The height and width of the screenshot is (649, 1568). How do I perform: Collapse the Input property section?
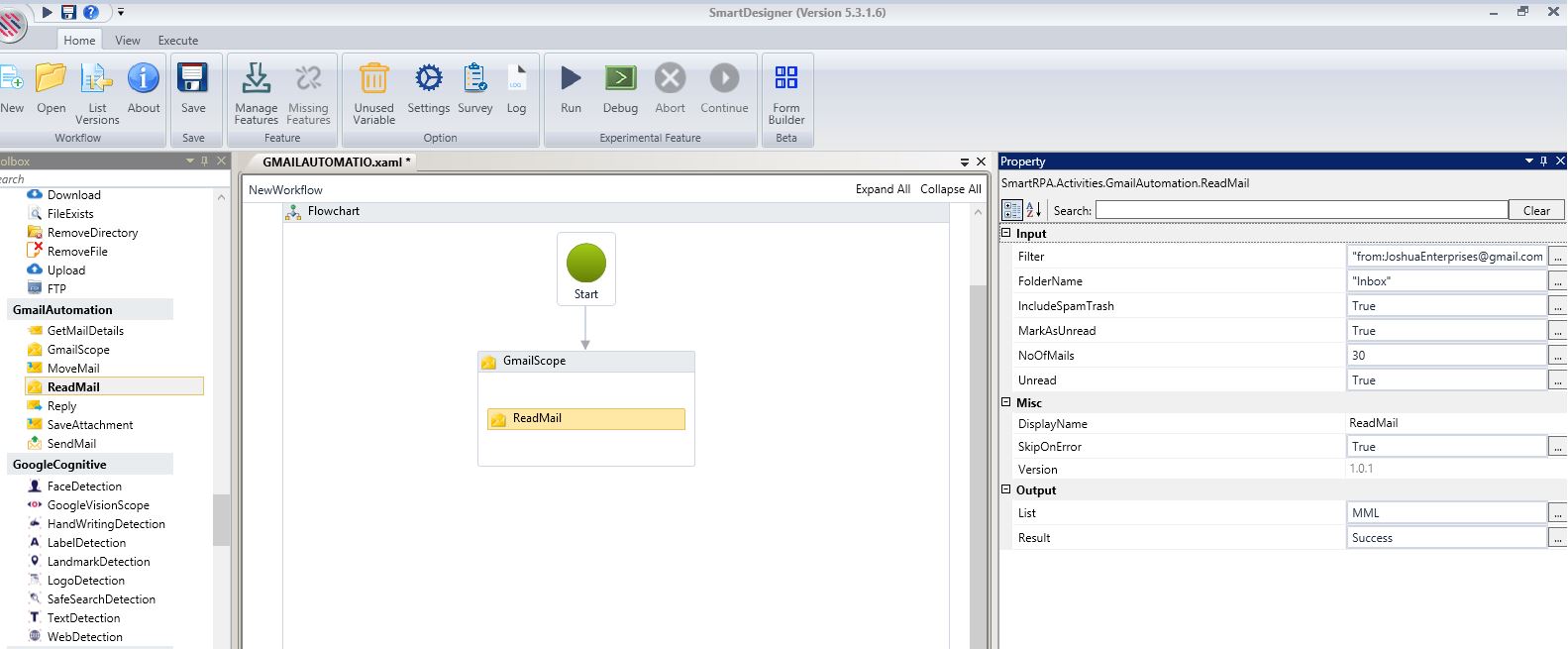click(x=1006, y=234)
